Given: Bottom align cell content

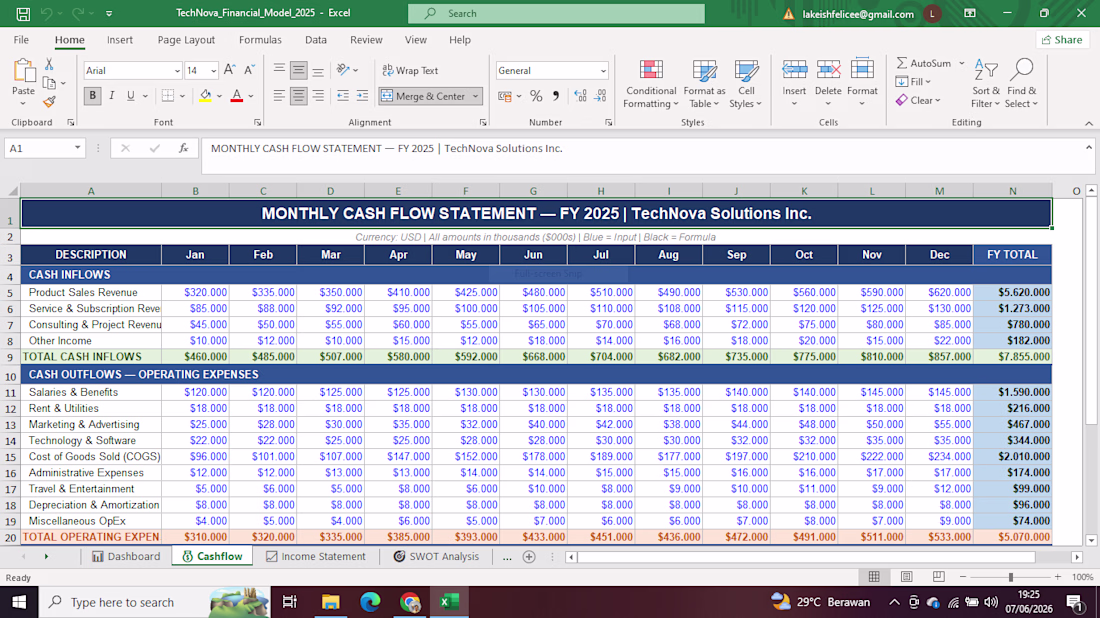Looking at the screenshot, I should [318, 70].
